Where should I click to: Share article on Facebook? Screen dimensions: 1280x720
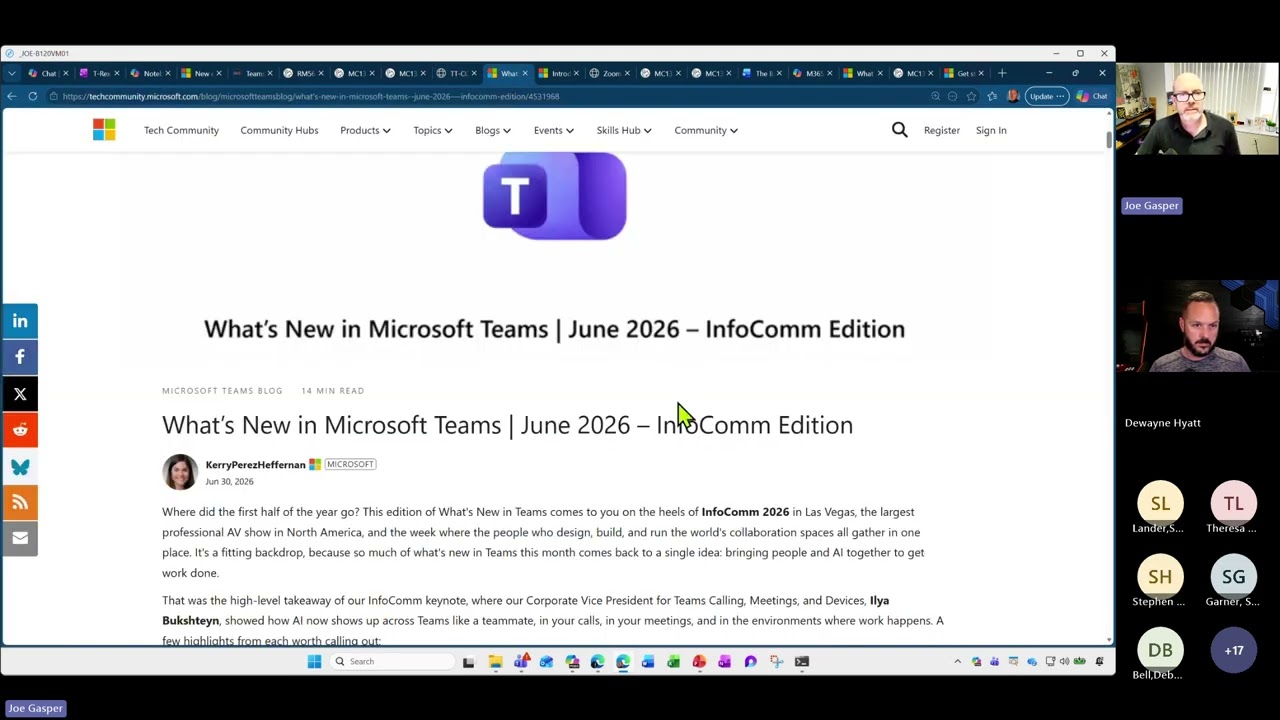coord(20,357)
